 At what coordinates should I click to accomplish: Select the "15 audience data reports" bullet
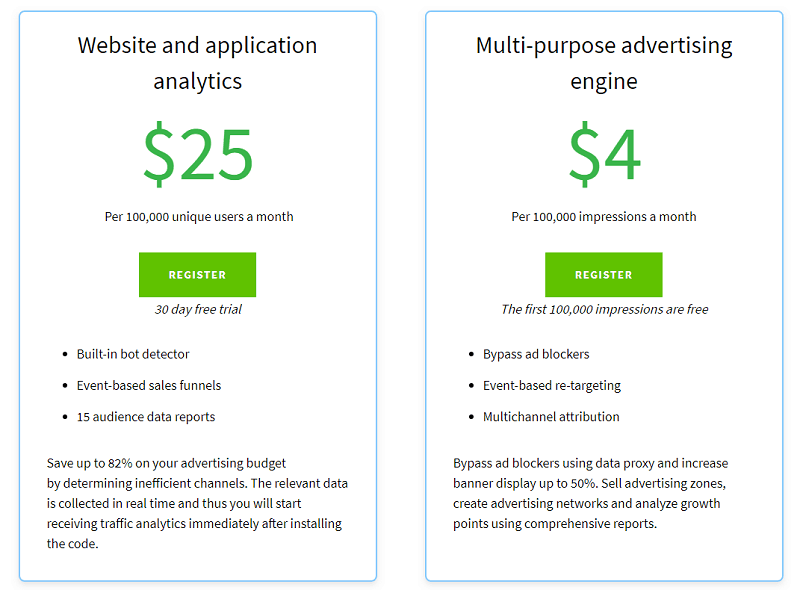[146, 417]
